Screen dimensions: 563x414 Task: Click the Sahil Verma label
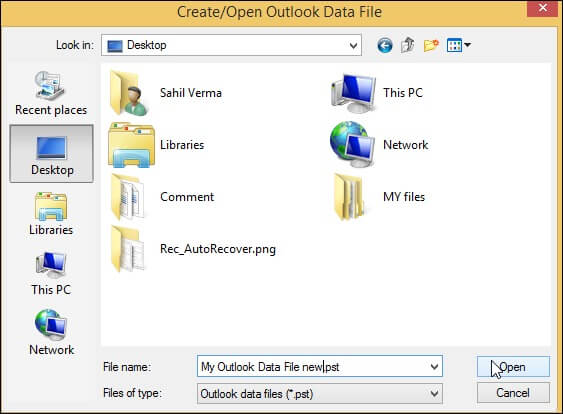pyautogui.click(x=191, y=93)
